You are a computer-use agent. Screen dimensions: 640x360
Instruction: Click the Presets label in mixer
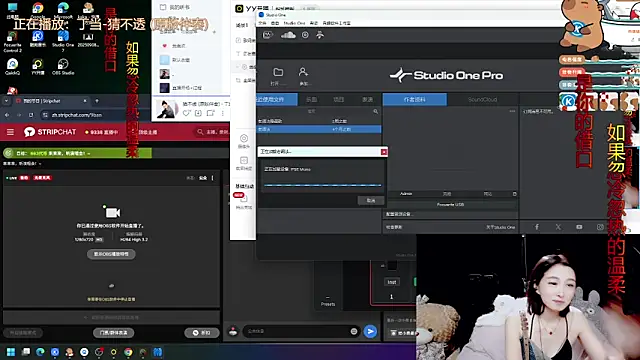pyautogui.click(x=328, y=304)
